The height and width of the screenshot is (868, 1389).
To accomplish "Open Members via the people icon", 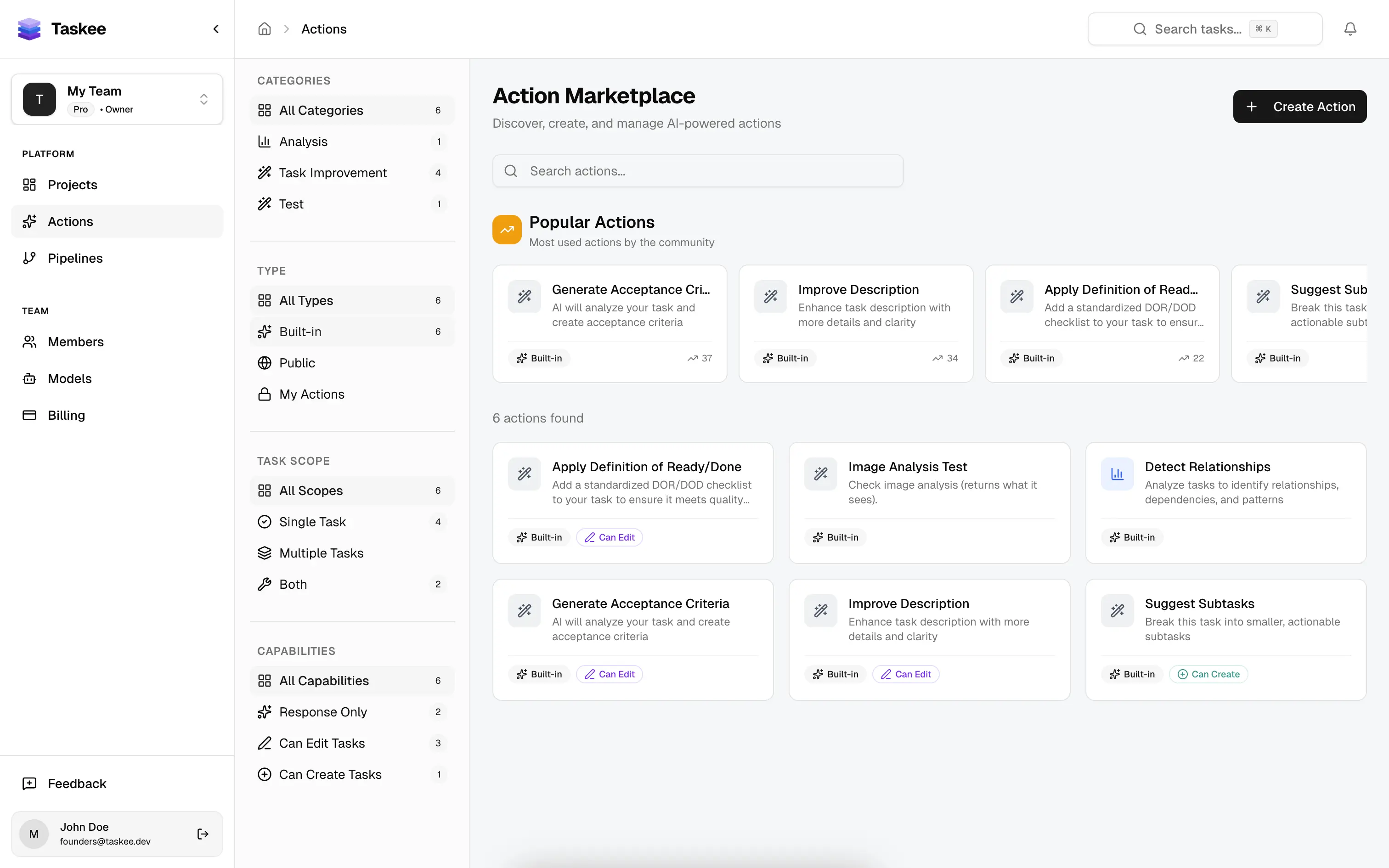I will [x=30, y=342].
